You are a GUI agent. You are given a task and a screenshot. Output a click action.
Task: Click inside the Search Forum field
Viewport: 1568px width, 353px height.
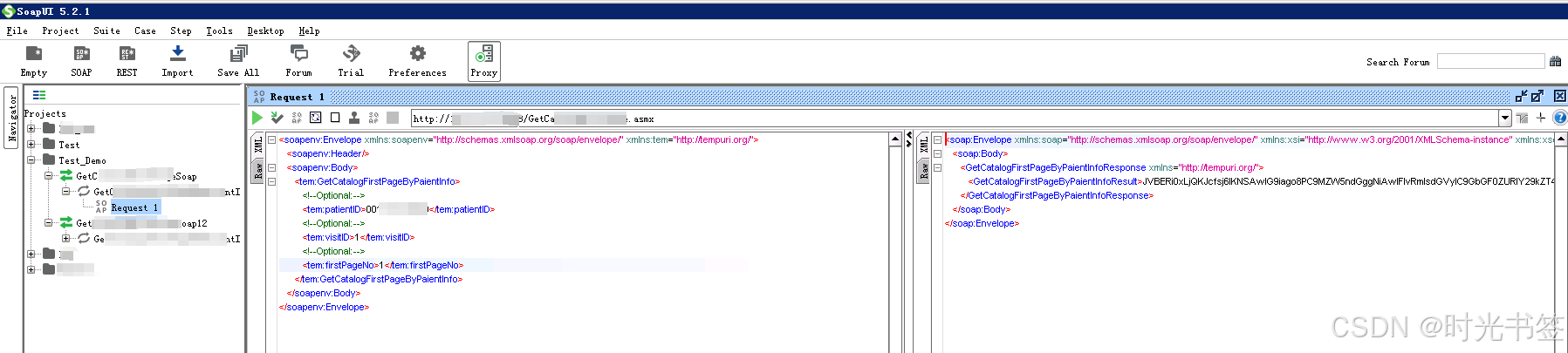pos(1490,61)
